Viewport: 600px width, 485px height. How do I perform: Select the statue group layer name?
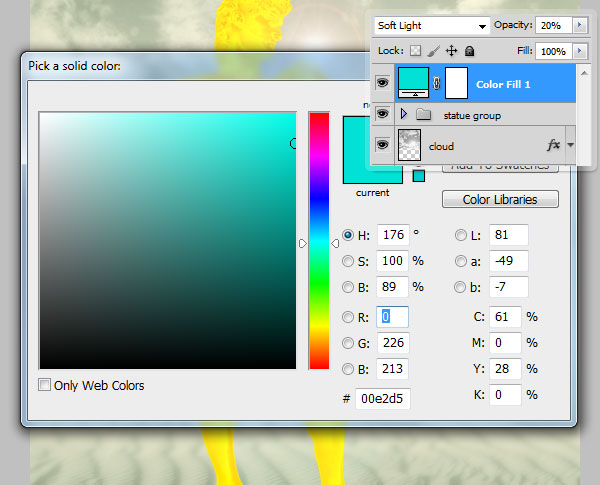tap(472, 116)
